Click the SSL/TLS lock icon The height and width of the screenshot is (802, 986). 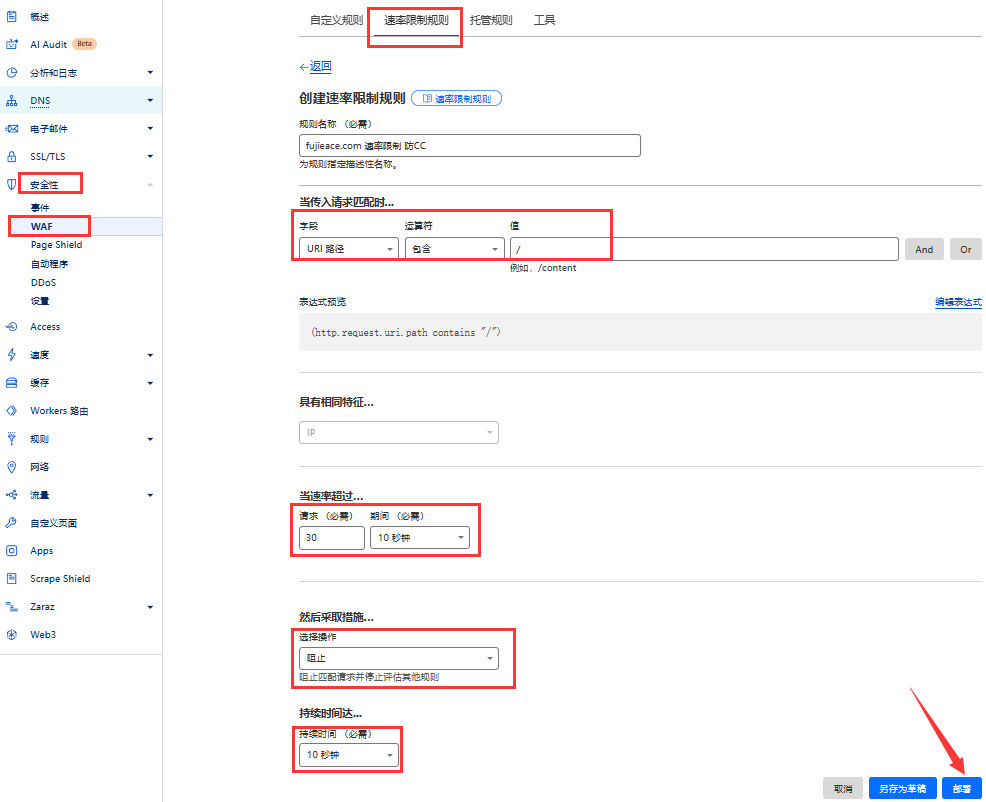pos(11,157)
